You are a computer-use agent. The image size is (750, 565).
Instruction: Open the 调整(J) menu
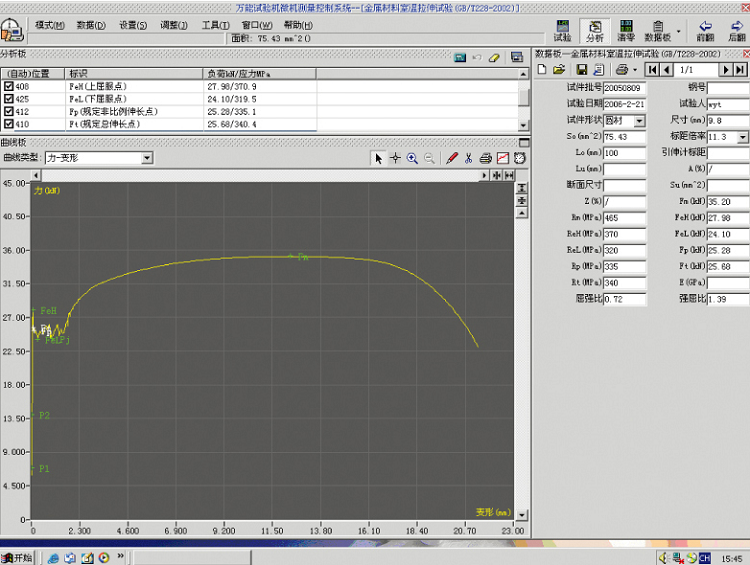click(x=174, y=25)
